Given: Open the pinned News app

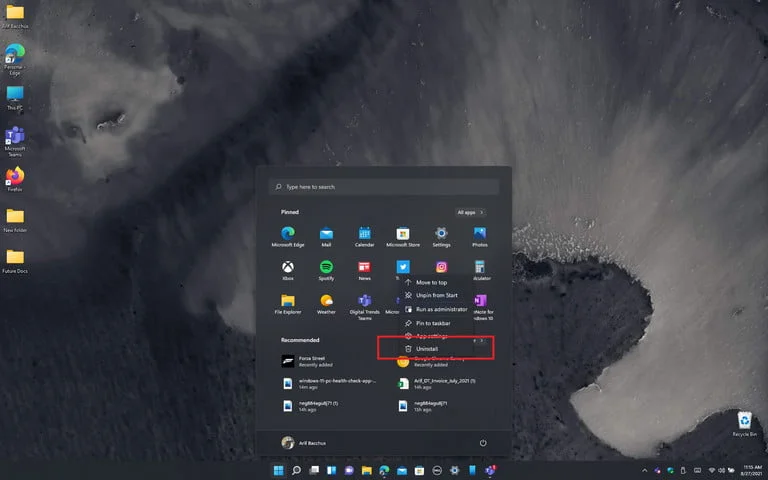Looking at the screenshot, I should [x=364, y=270].
